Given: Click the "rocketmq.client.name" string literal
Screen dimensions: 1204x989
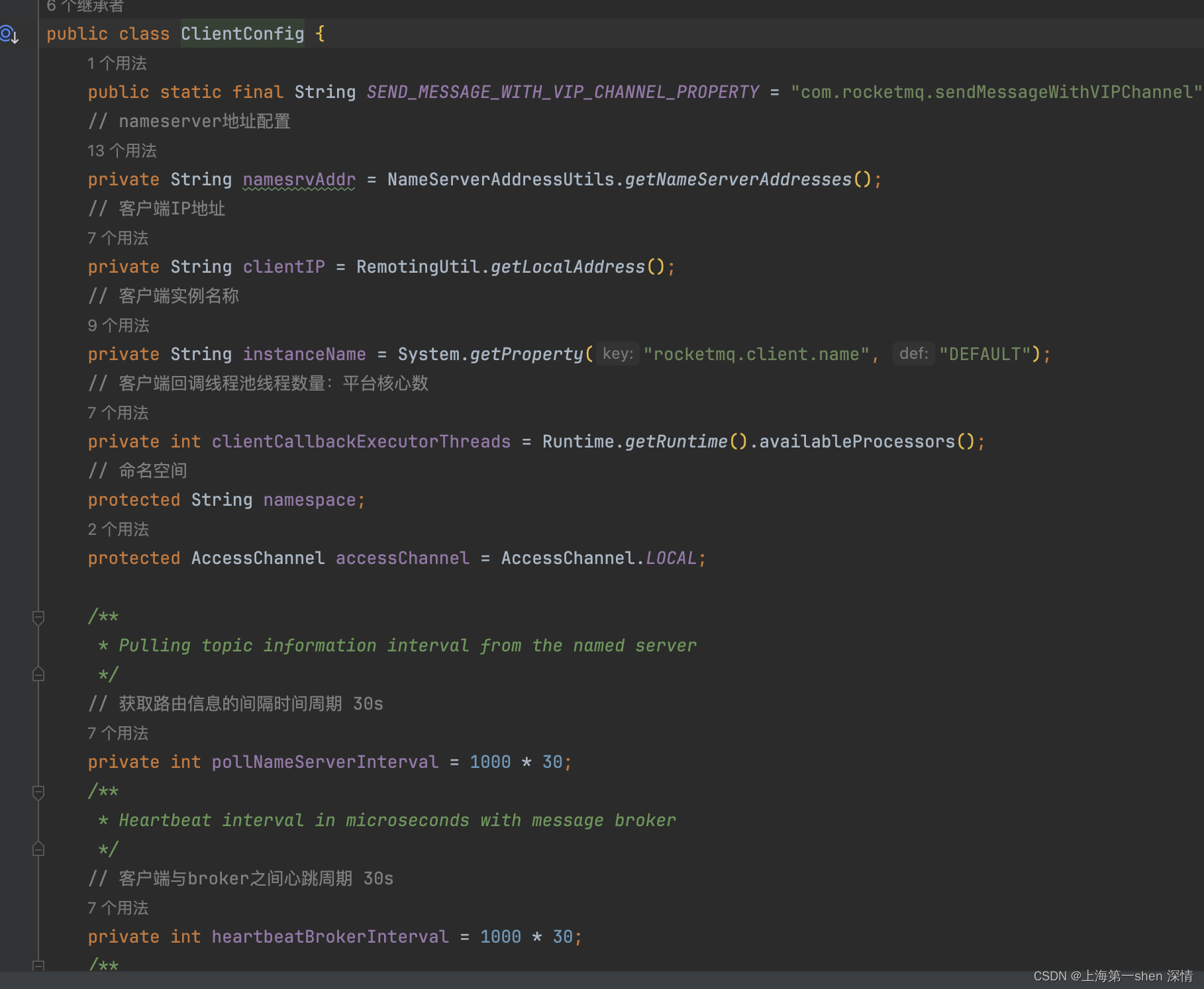Looking at the screenshot, I should point(756,354).
